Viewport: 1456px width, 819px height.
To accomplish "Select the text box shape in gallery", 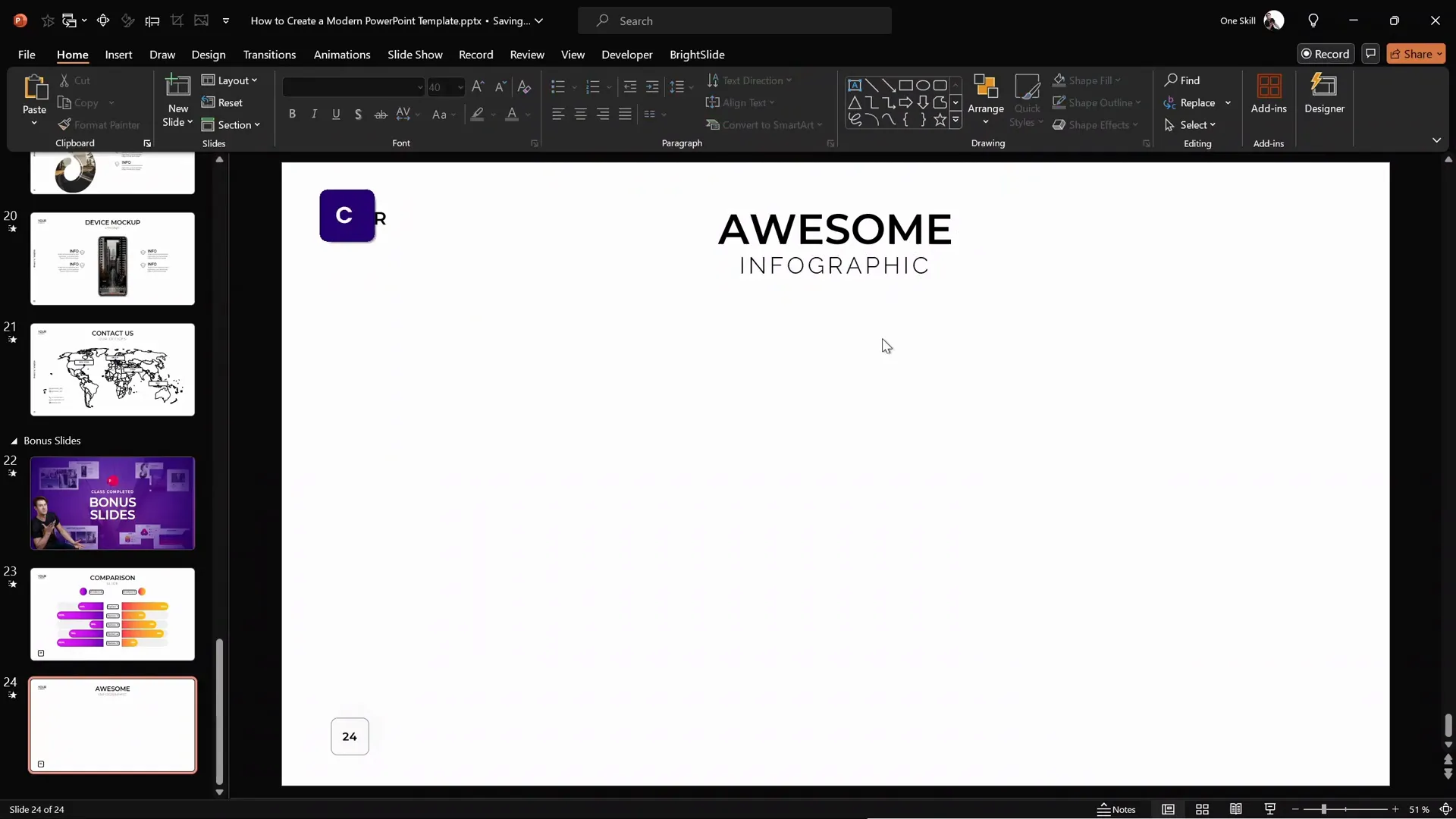I will tap(855, 85).
